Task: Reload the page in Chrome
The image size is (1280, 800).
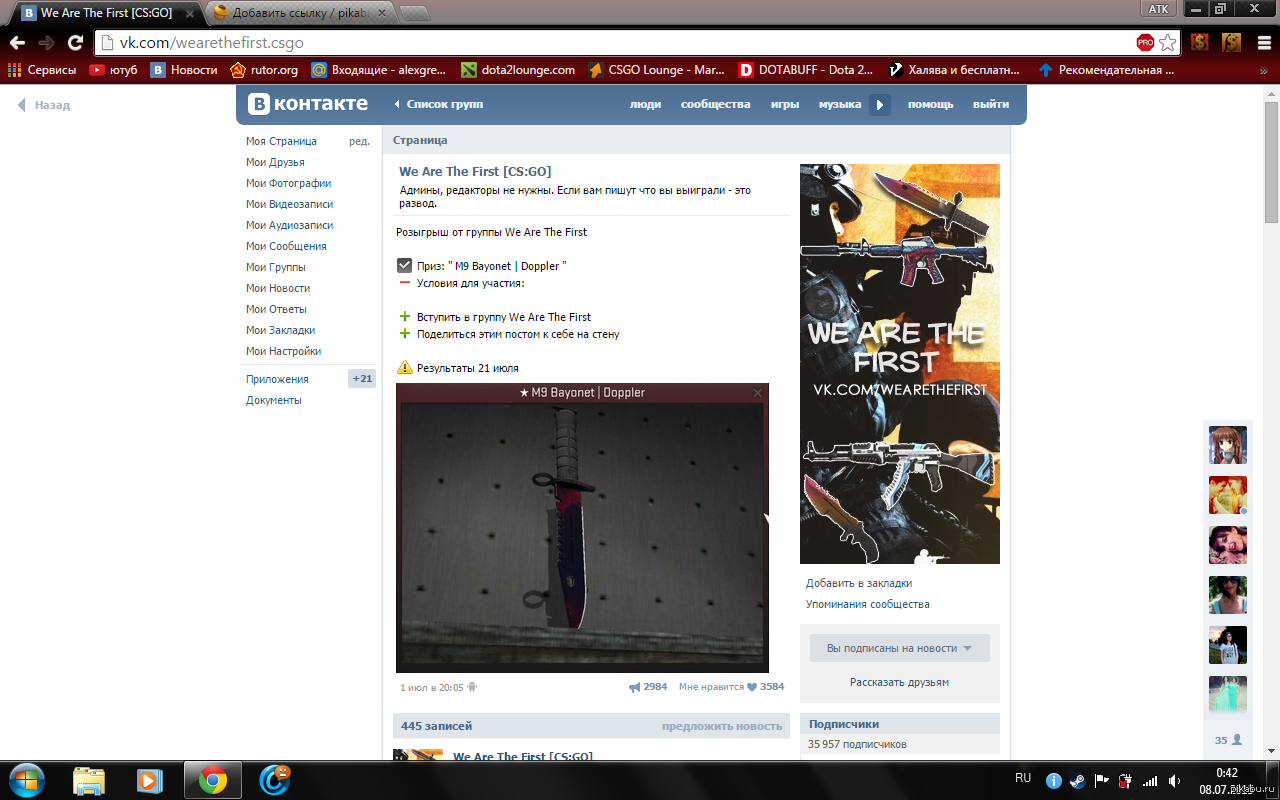Action: 75,43
